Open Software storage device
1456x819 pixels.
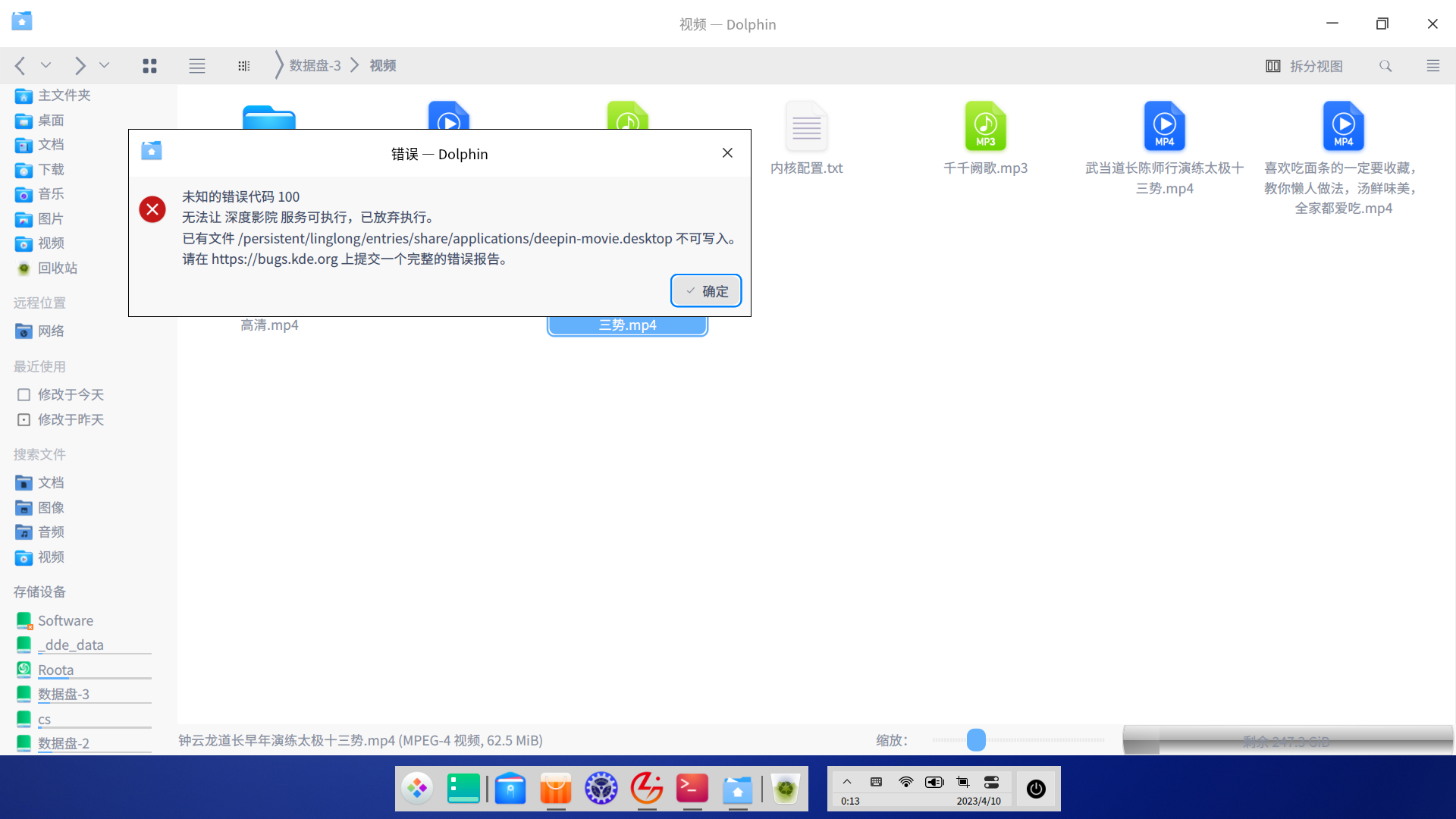65,620
